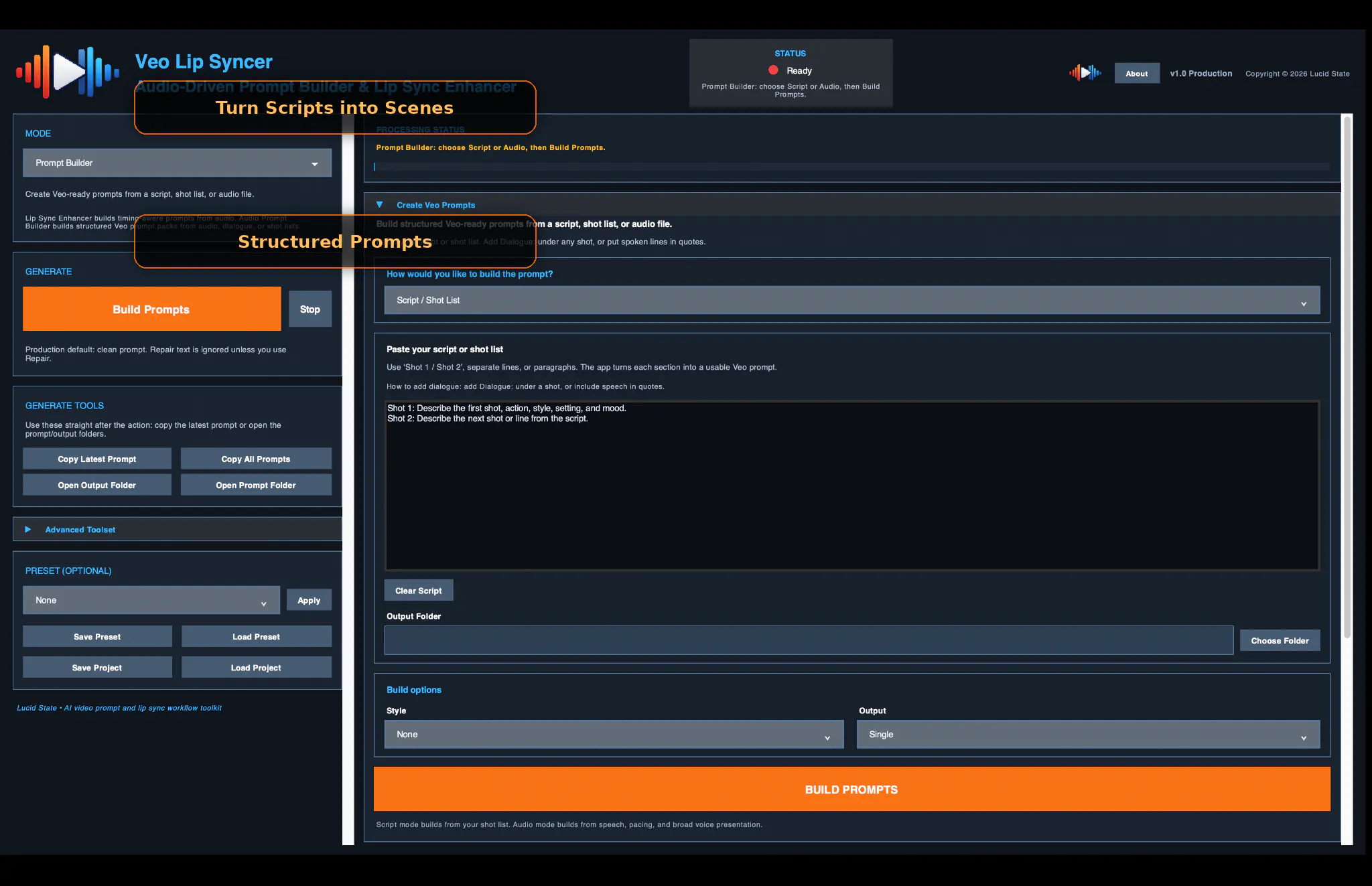The height and width of the screenshot is (886, 1372).
Task: Click the Load Project button
Action: click(x=256, y=667)
